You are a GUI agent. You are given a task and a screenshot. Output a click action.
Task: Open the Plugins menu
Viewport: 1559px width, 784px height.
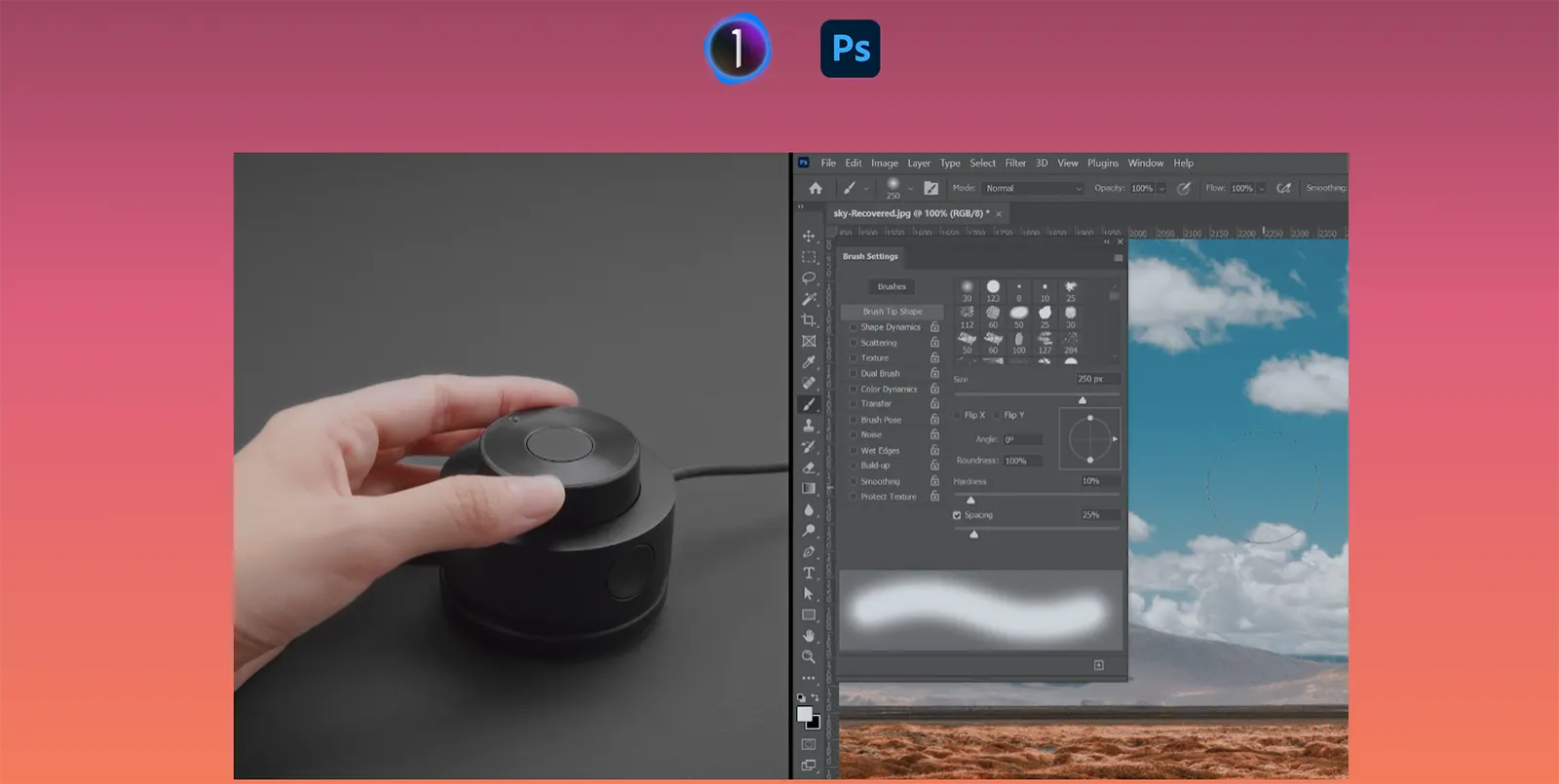1103,163
